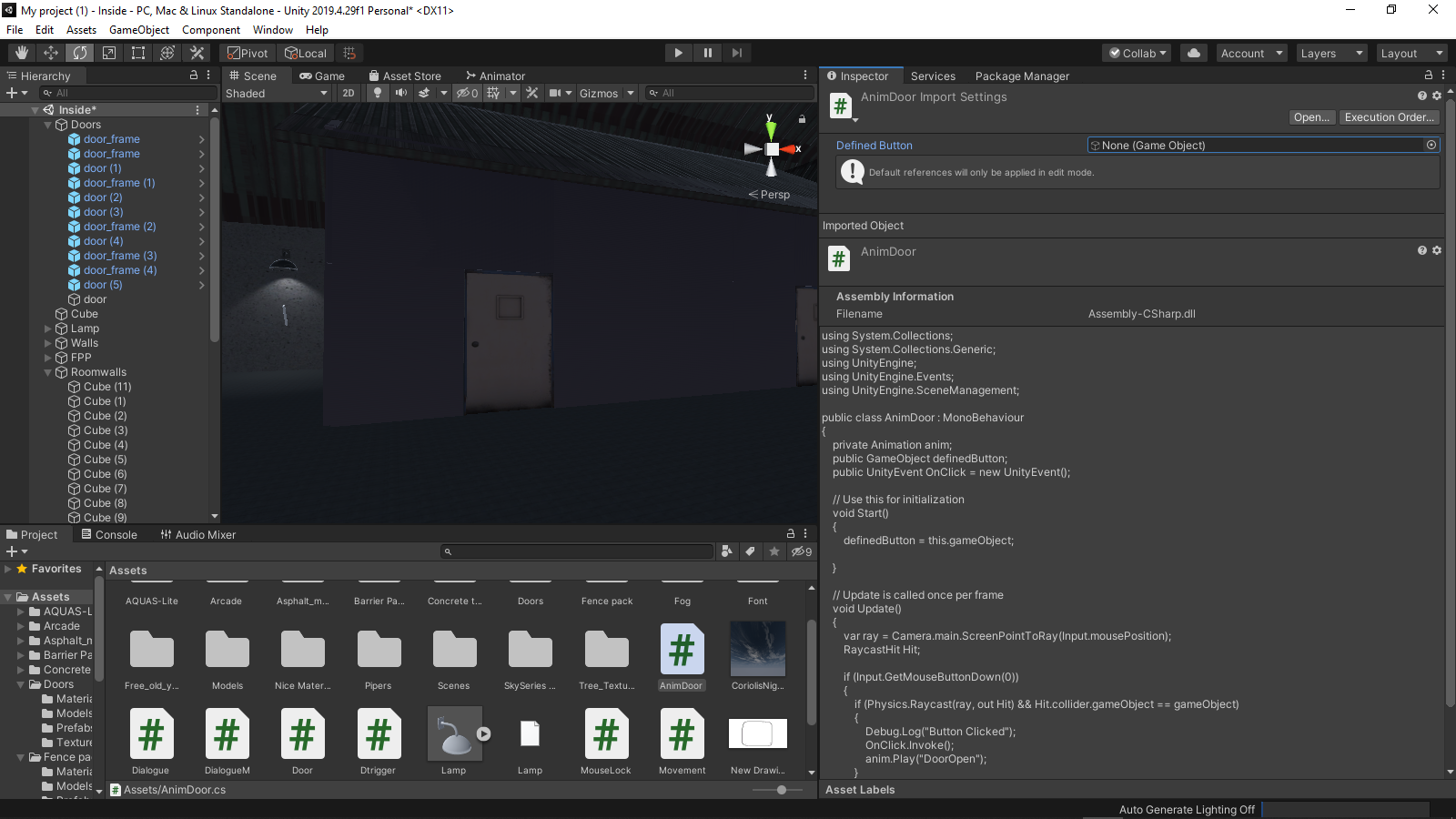Adjust the Project icon size slider

[782, 790]
